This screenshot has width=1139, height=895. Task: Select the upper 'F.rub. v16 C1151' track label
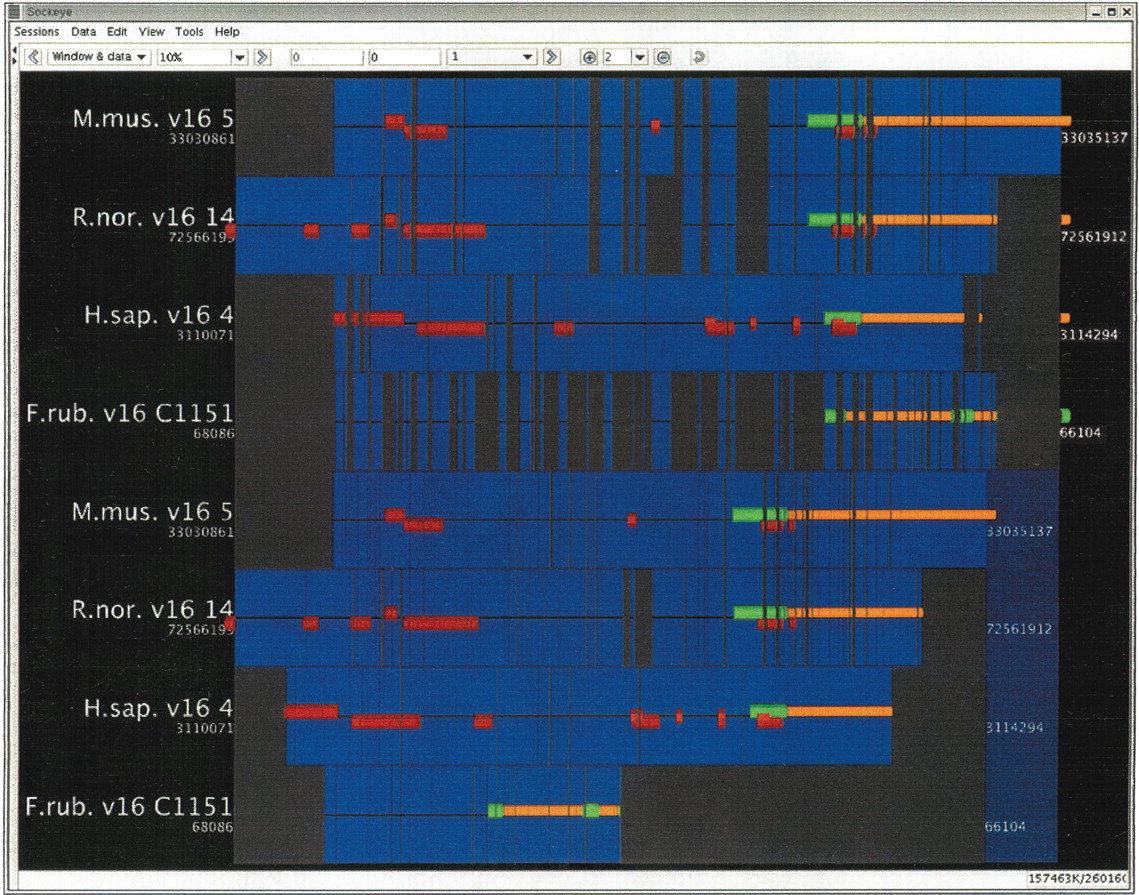click(x=130, y=413)
